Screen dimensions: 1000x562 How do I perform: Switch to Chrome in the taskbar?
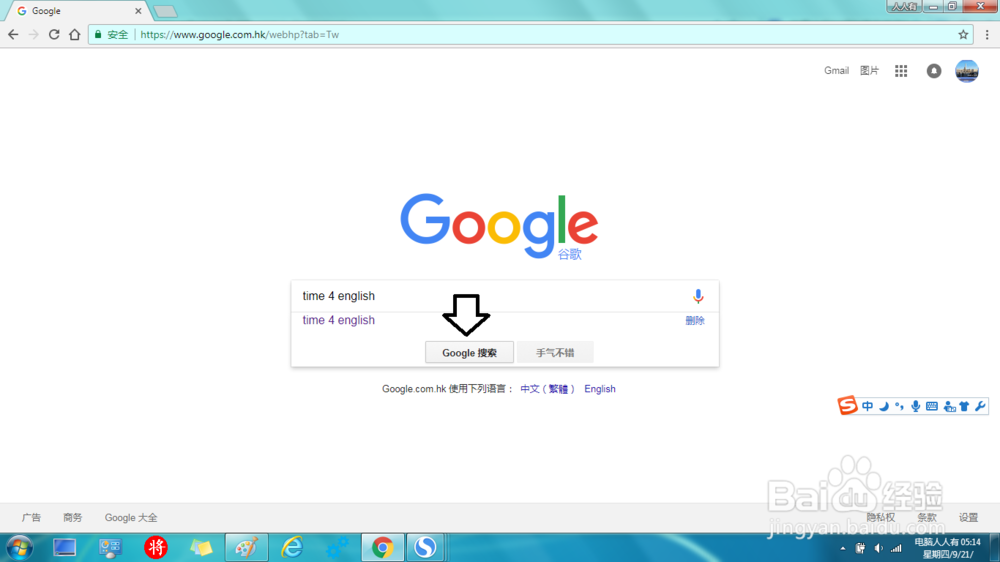(x=383, y=547)
